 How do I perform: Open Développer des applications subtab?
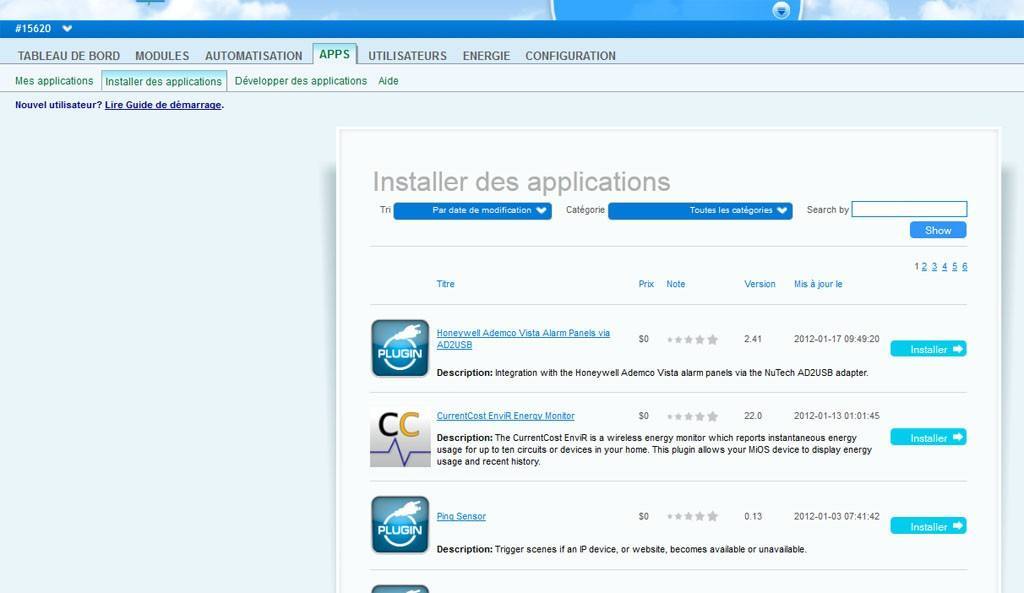[300, 81]
